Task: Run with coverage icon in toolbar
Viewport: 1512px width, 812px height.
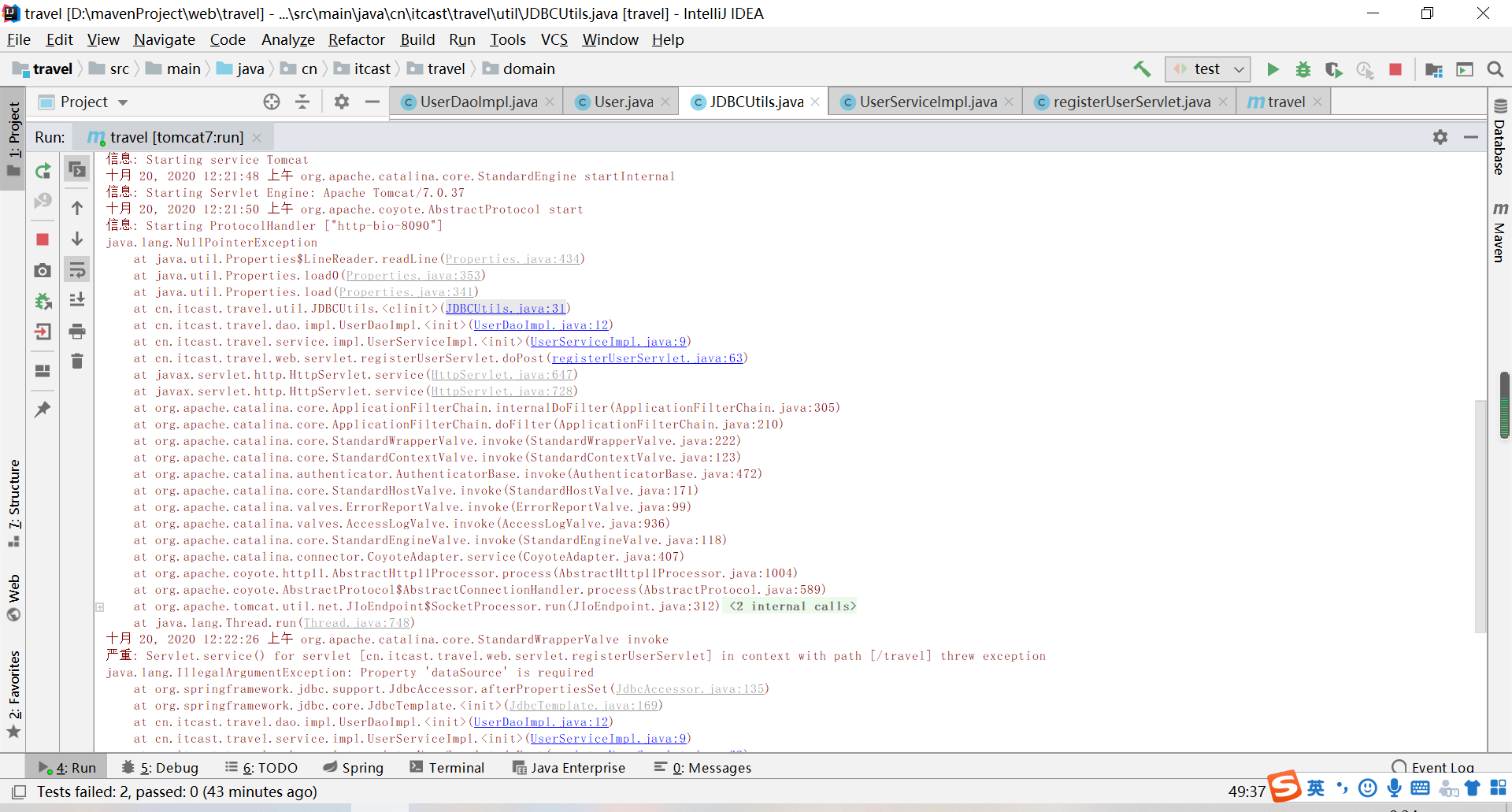Action: pyautogui.click(x=1334, y=69)
